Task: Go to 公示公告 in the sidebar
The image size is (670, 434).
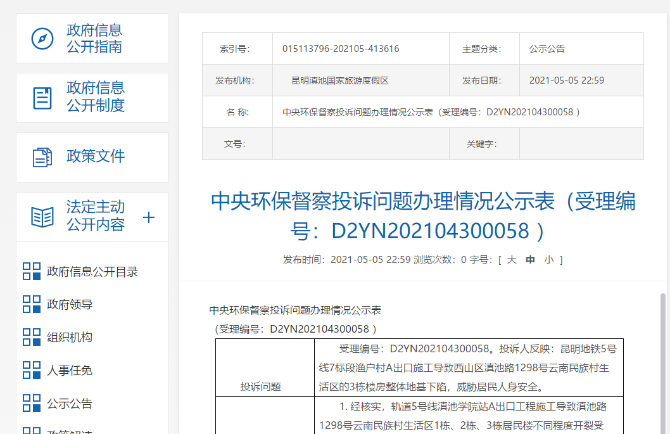Action: (x=69, y=403)
